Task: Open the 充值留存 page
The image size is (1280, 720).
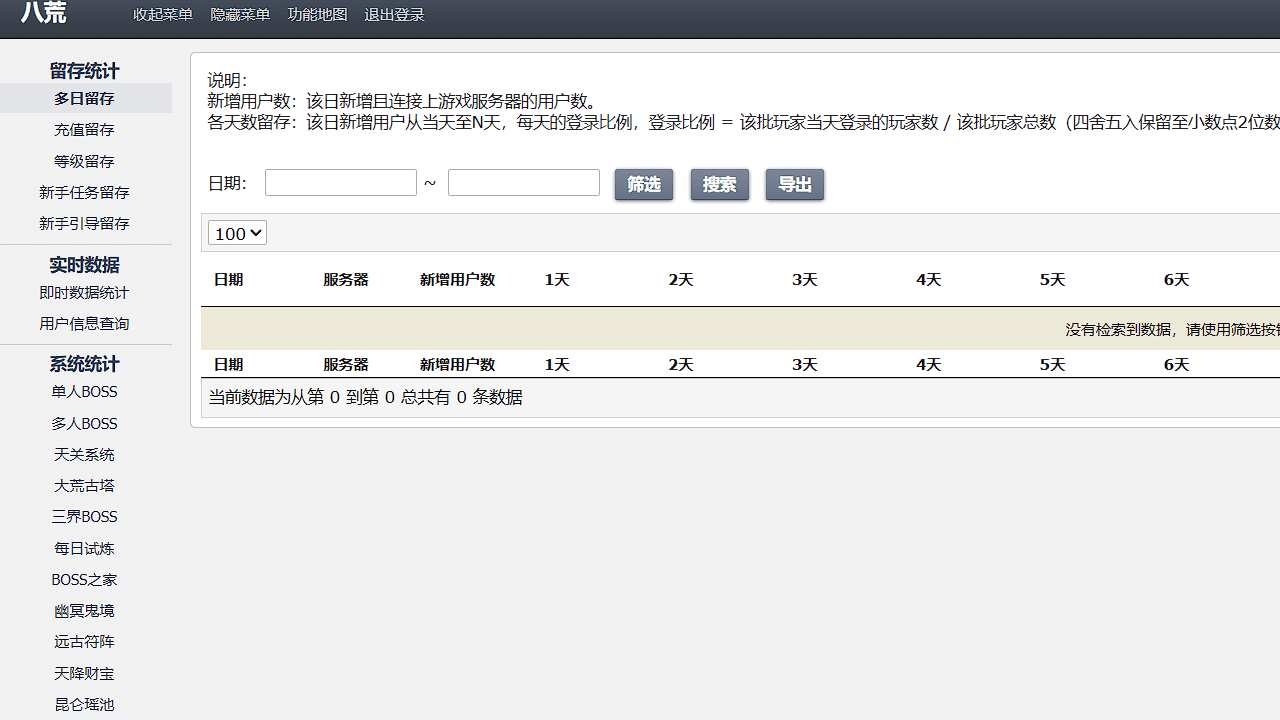Action: click(84, 129)
